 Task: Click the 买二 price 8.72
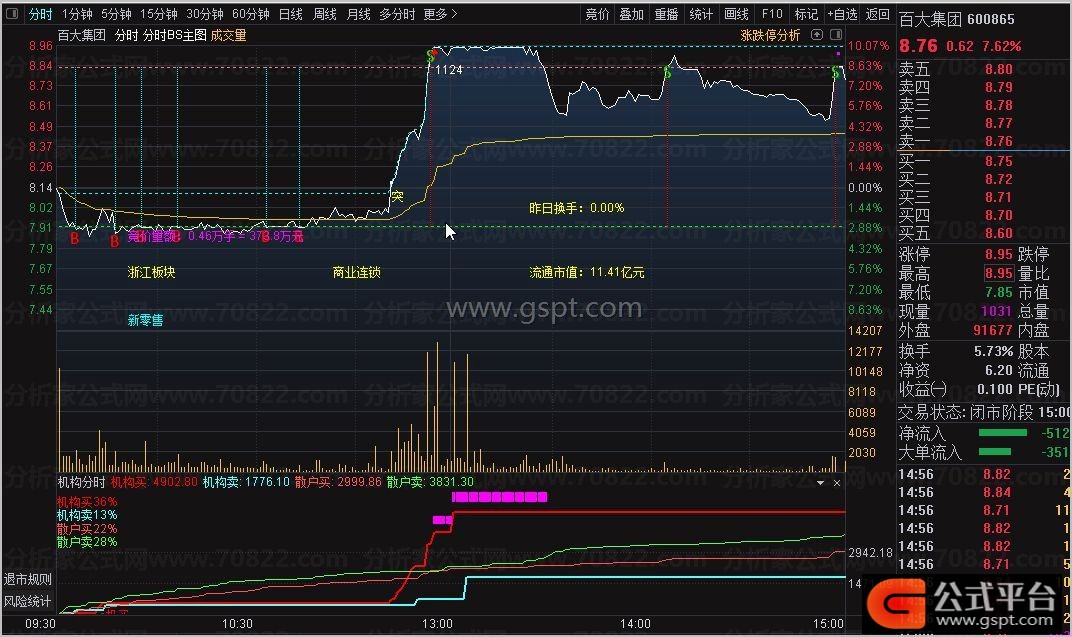998,179
